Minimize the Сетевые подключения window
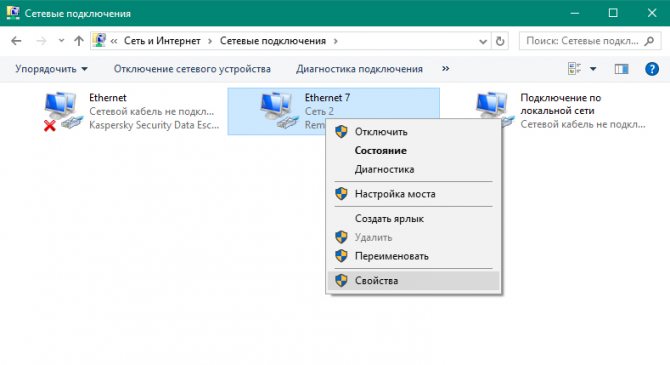The width and height of the screenshot is (670, 365). point(575,13)
